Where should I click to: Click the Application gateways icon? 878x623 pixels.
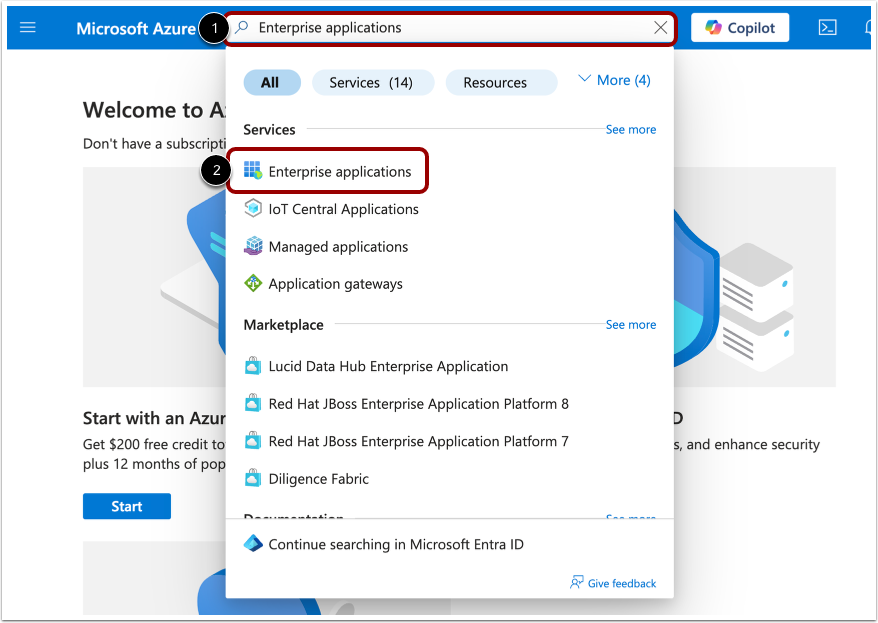[253, 283]
